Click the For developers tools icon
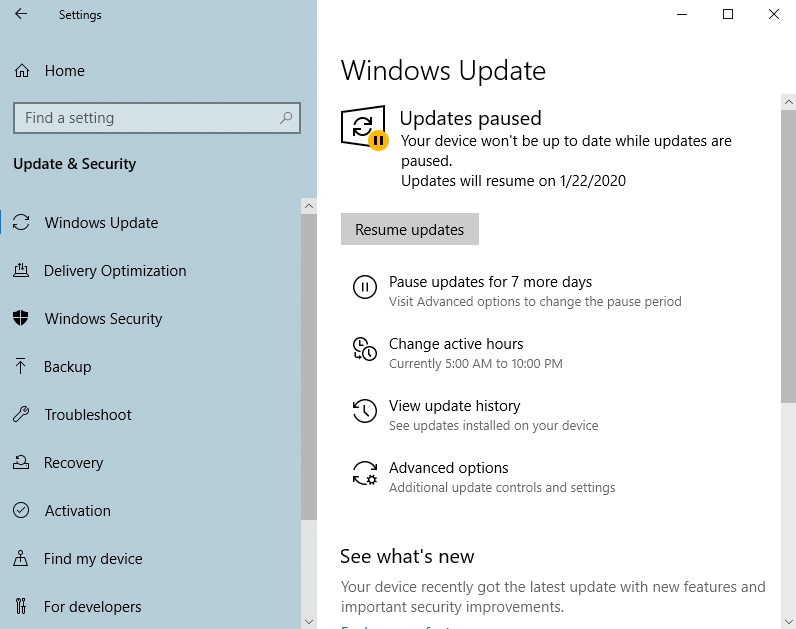Image resolution: width=796 pixels, height=629 pixels. [20, 606]
